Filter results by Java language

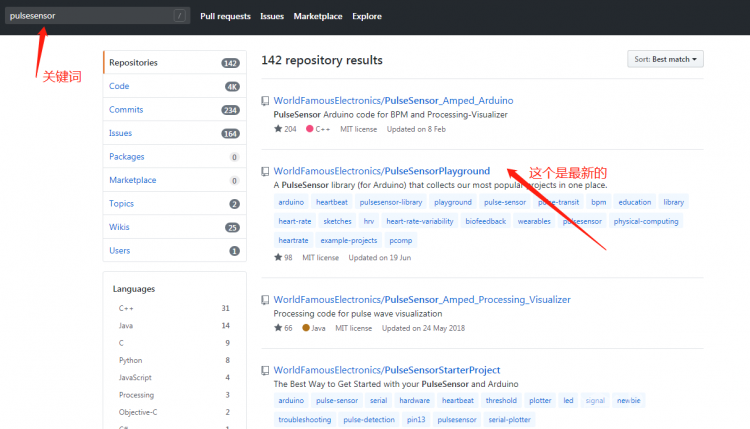click(x=175, y=326)
